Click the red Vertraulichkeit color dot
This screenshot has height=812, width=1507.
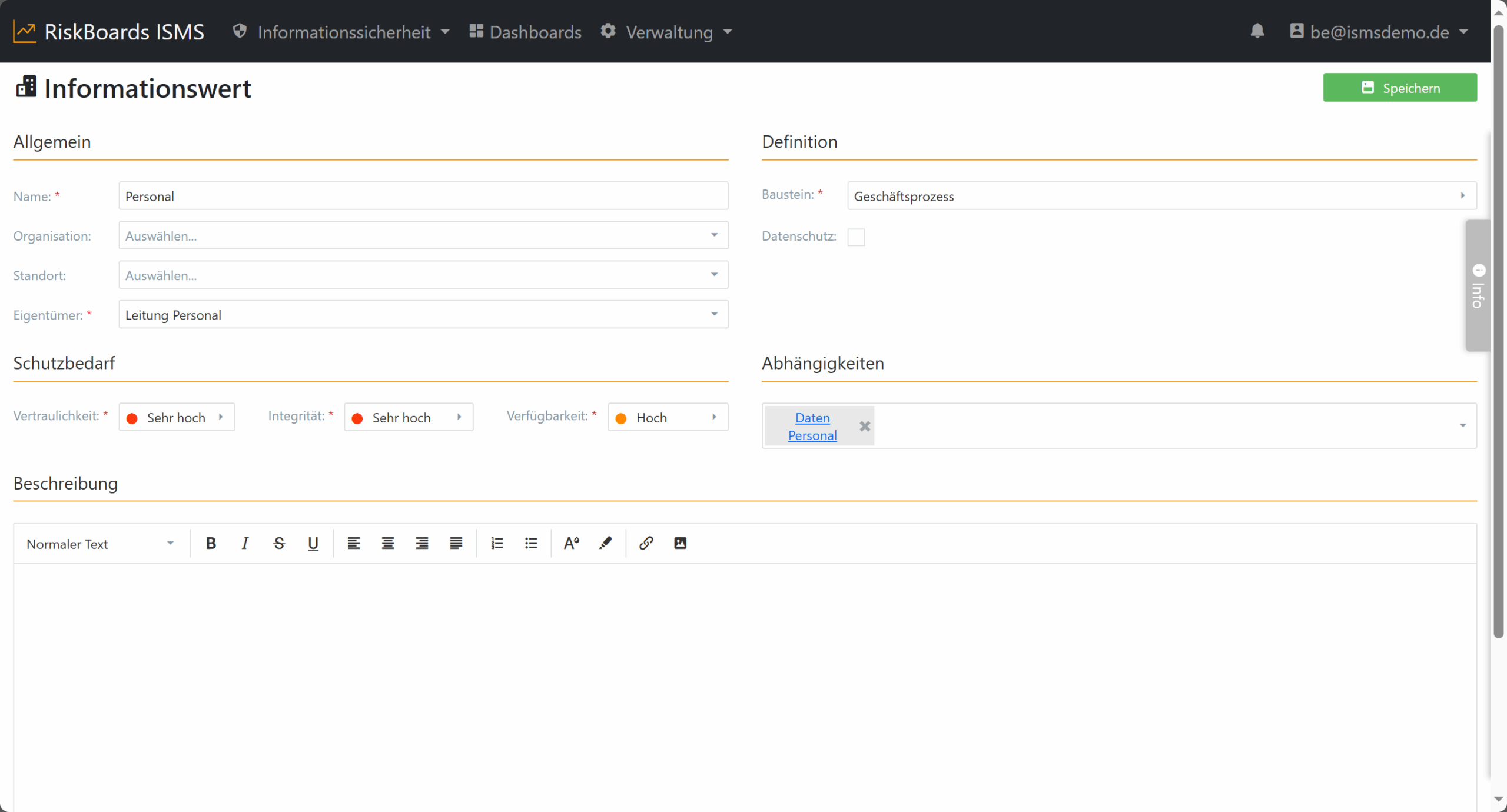(x=132, y=418)
